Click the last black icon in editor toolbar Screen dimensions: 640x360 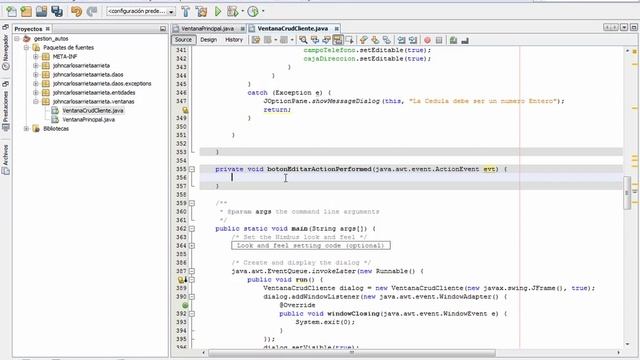(x=465, y=40)
